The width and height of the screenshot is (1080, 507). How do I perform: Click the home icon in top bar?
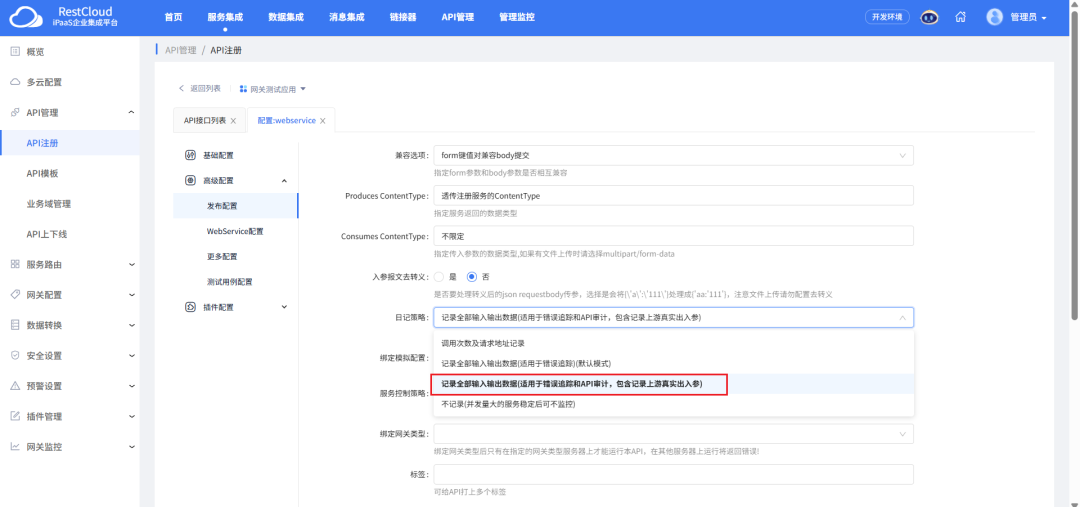click(x=960, y=17)
